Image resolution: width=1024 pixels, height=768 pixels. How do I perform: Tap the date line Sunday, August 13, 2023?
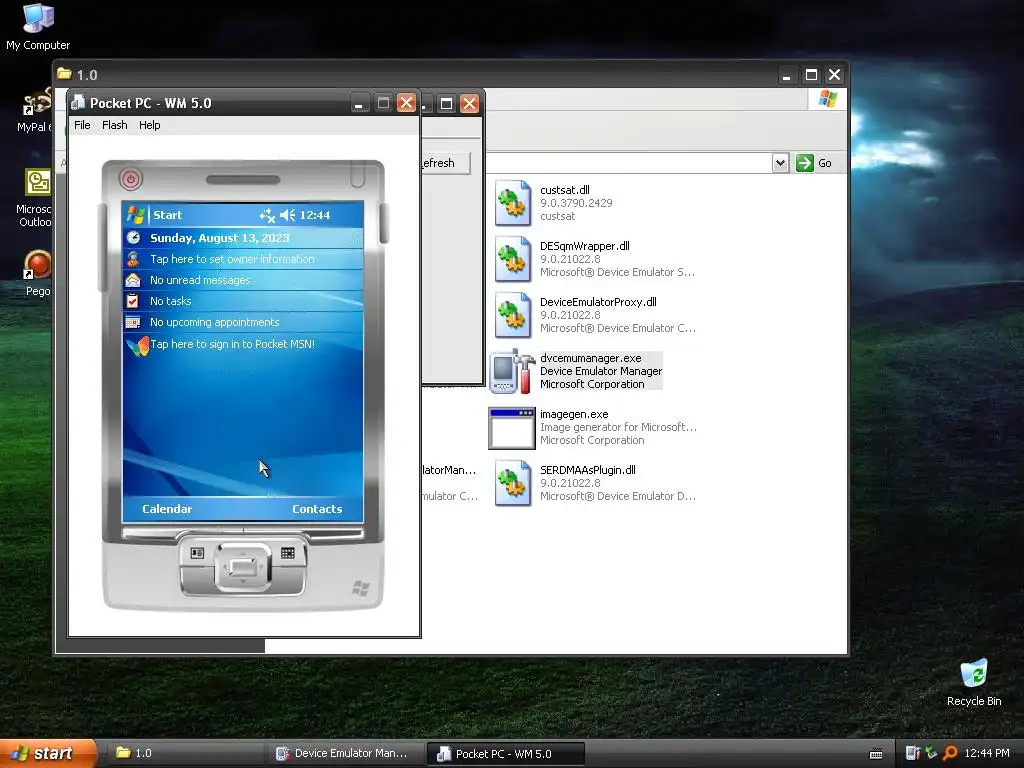219,238
